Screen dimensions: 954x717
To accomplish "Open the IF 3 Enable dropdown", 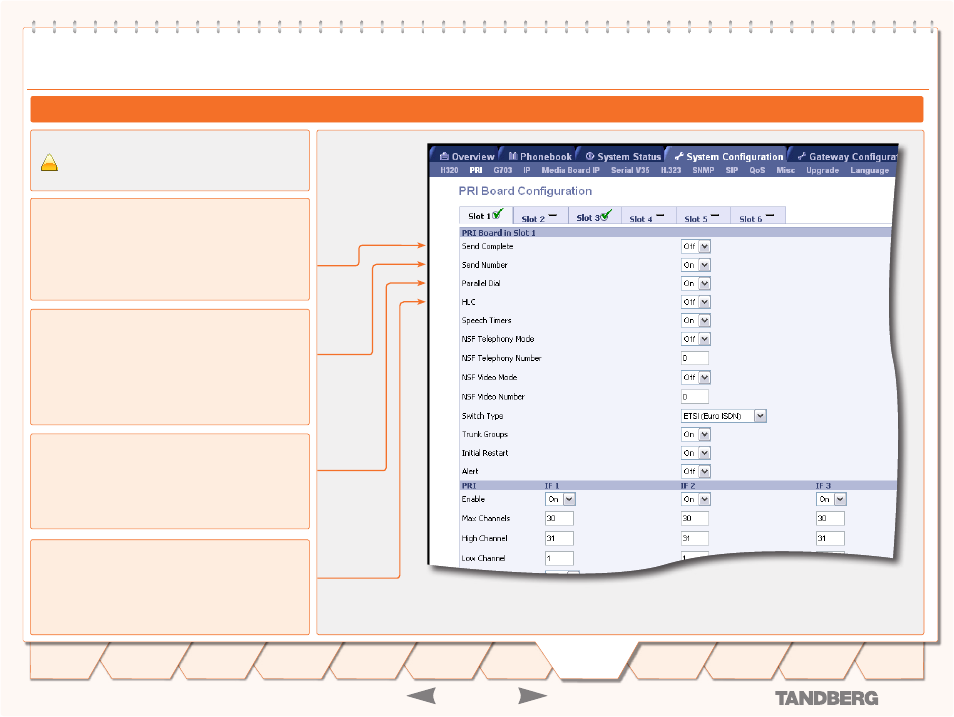I will (831, 499).
